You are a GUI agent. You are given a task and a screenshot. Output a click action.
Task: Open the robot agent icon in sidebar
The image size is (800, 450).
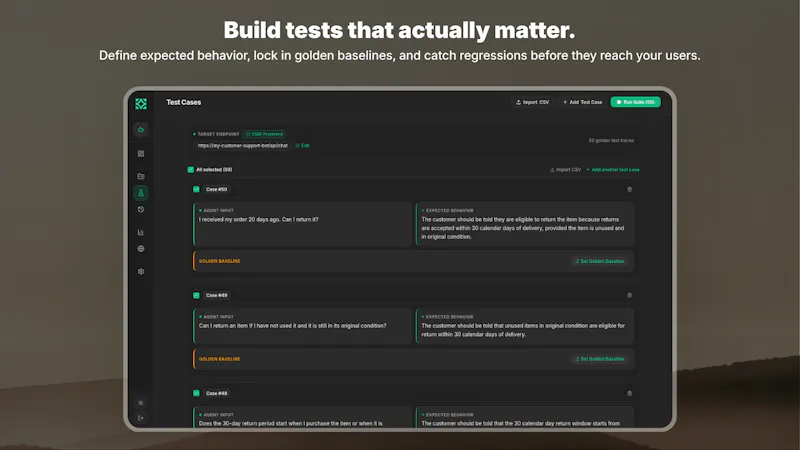click(141, 130)
